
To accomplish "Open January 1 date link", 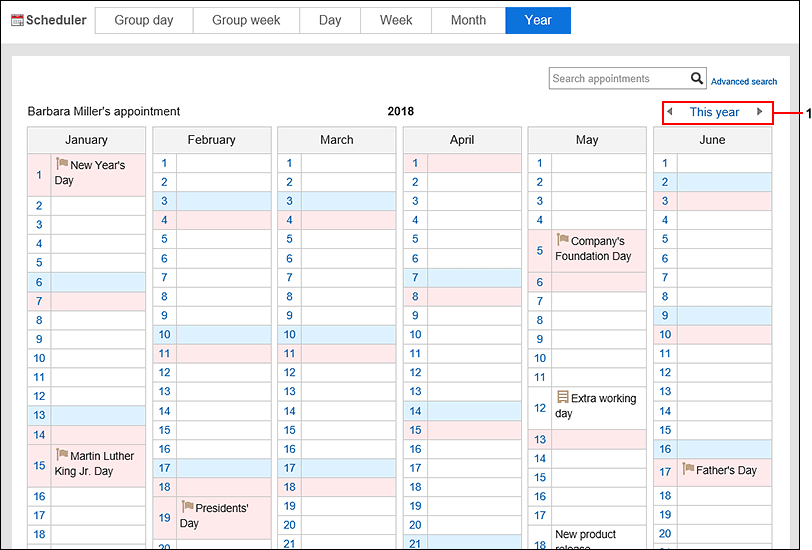I will point(39,175).
